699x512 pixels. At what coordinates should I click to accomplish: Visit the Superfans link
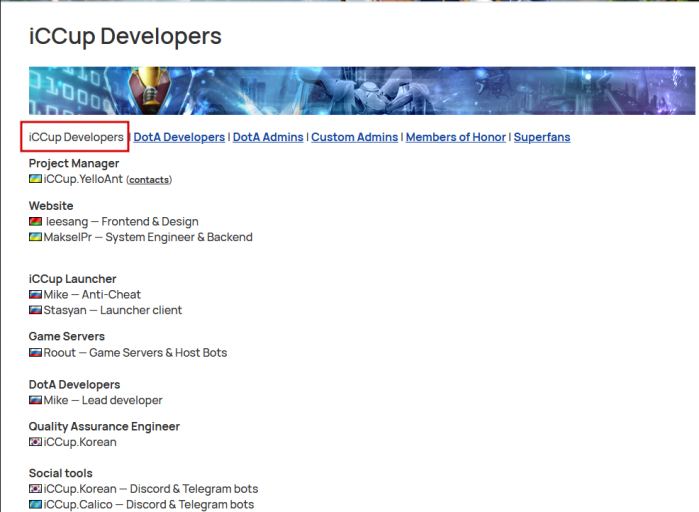(542, 137)
